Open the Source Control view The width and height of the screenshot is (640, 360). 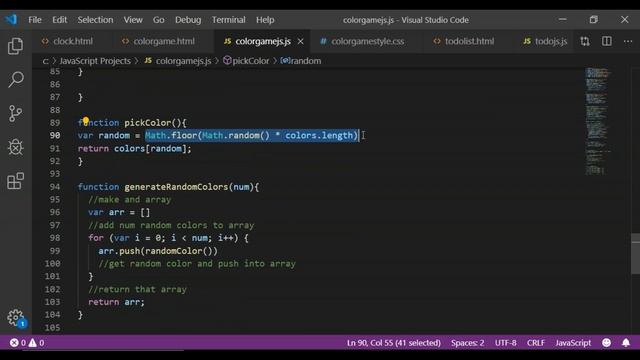click(x=16, y=113)
